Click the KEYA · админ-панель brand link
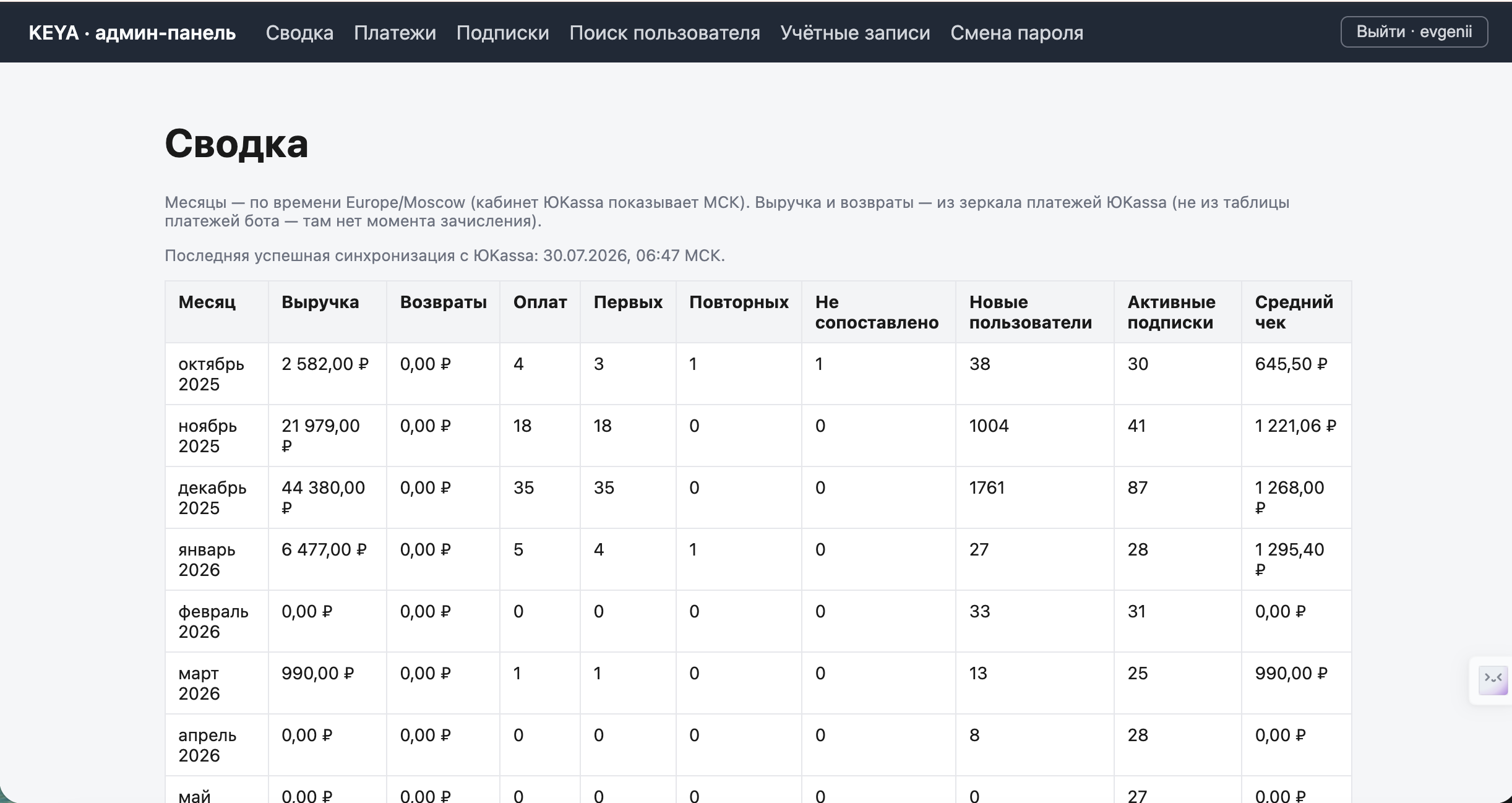The width and height of the screenshot is (1512, 803). pos(132,32)
